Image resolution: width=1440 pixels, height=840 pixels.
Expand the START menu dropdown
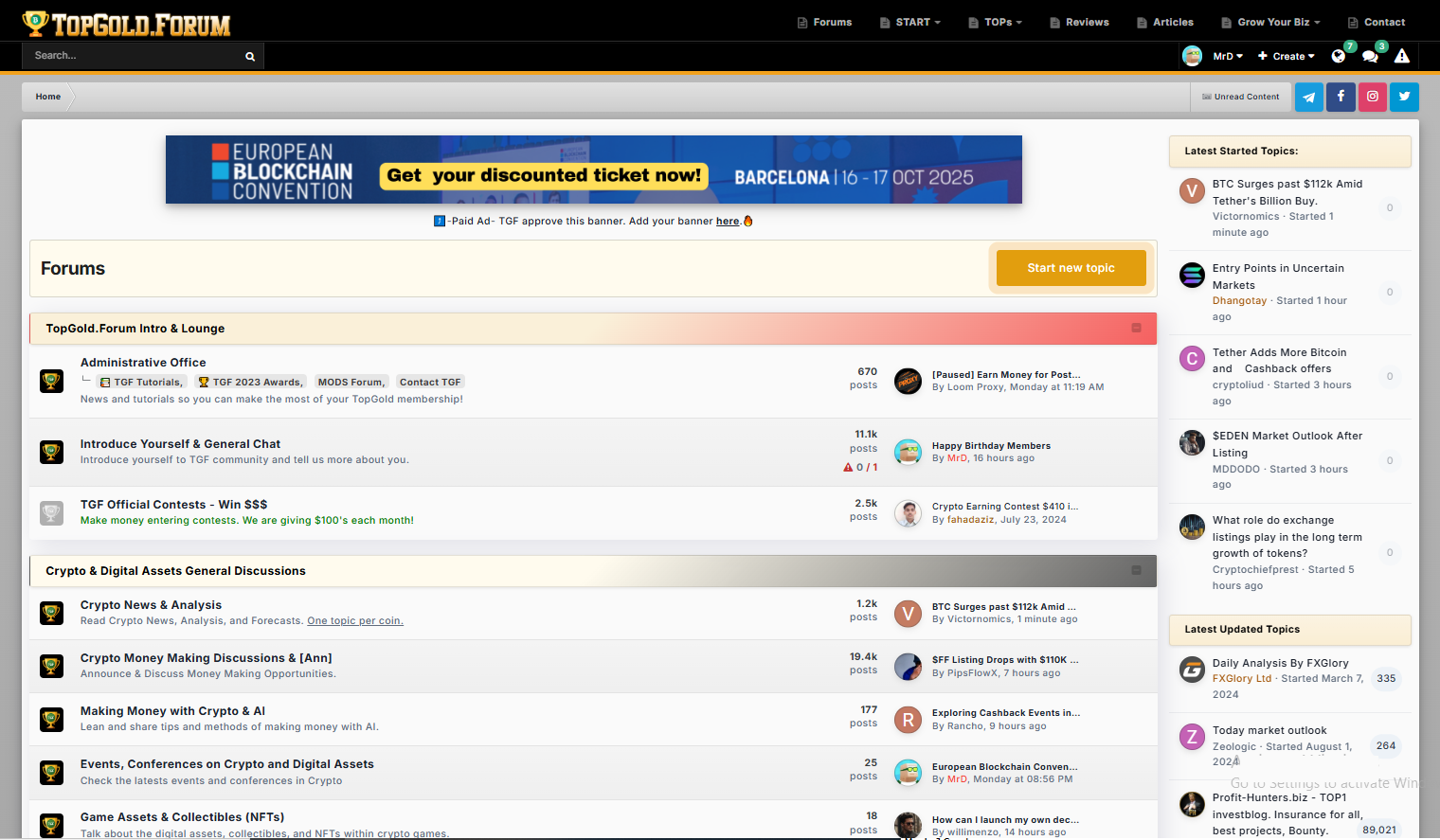(910, 22)
